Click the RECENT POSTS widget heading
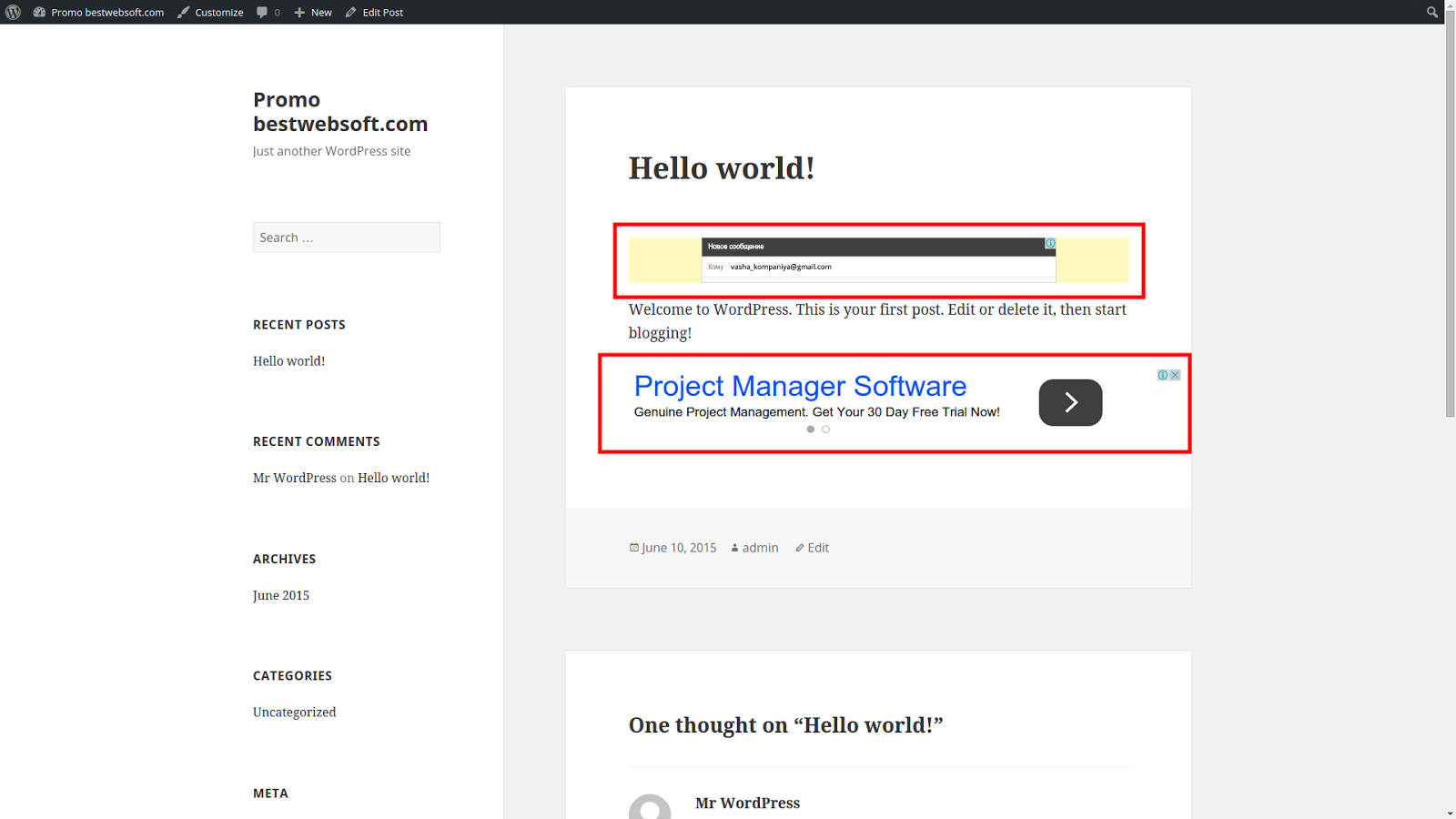Screen dimensions: 1456x819 (x=299, y=325)
